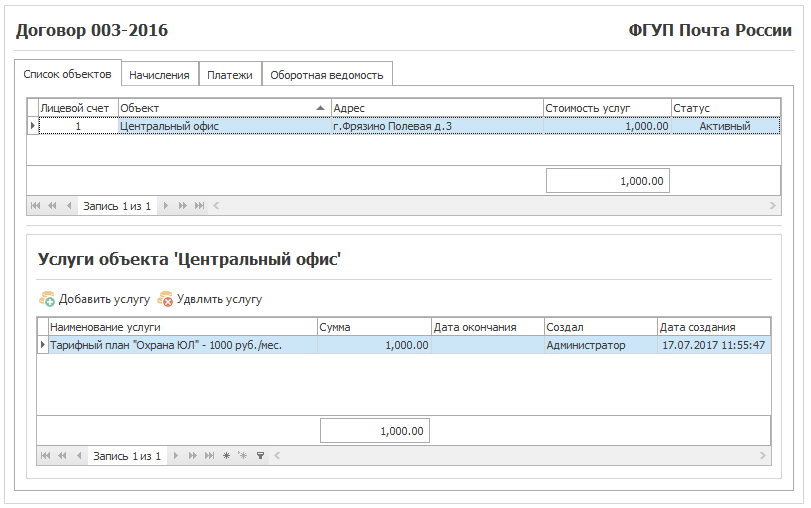Image resolution: width=811 pixels, height=508 pixels.
Task: Click the row indicator arrow of the services grid
Action: click(43, 345)
